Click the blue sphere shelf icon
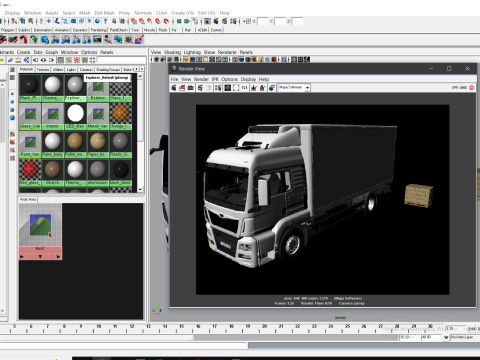The image size is (480, 360). pos(44,40)
